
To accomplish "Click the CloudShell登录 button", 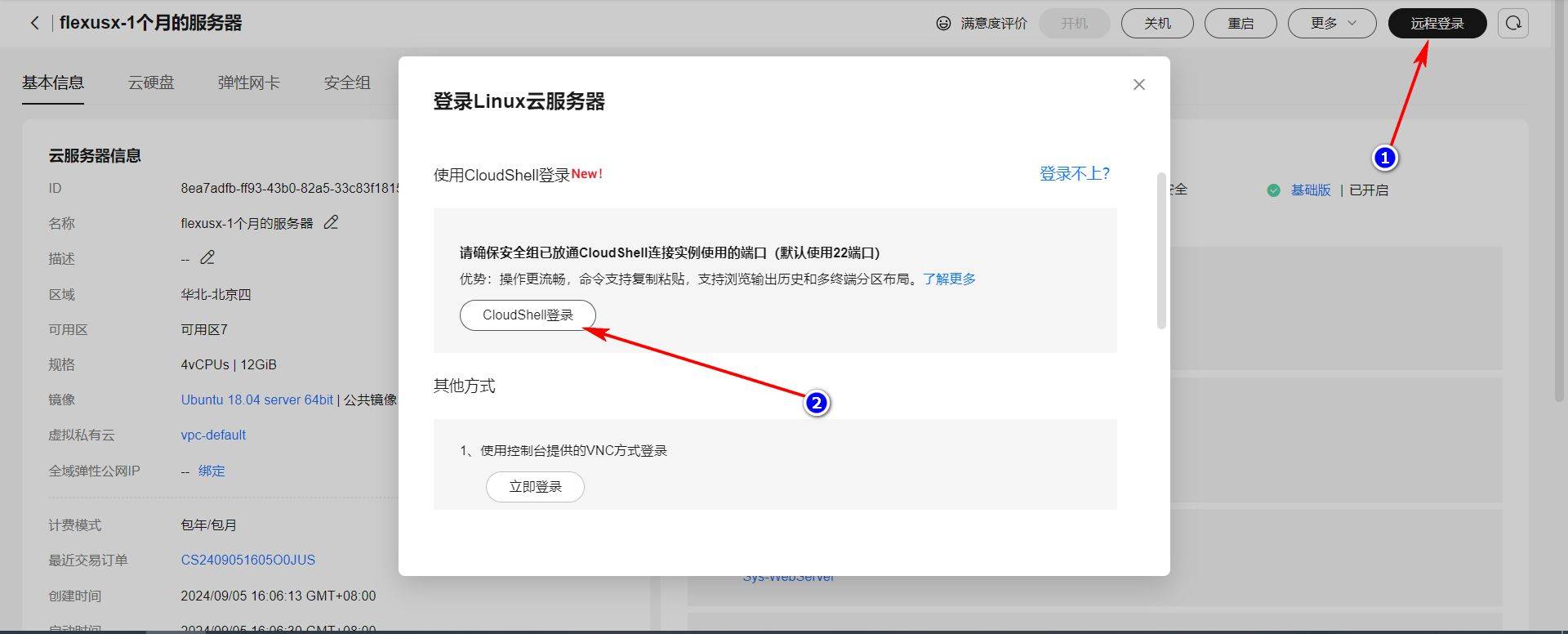I will (x=528, y=315).
